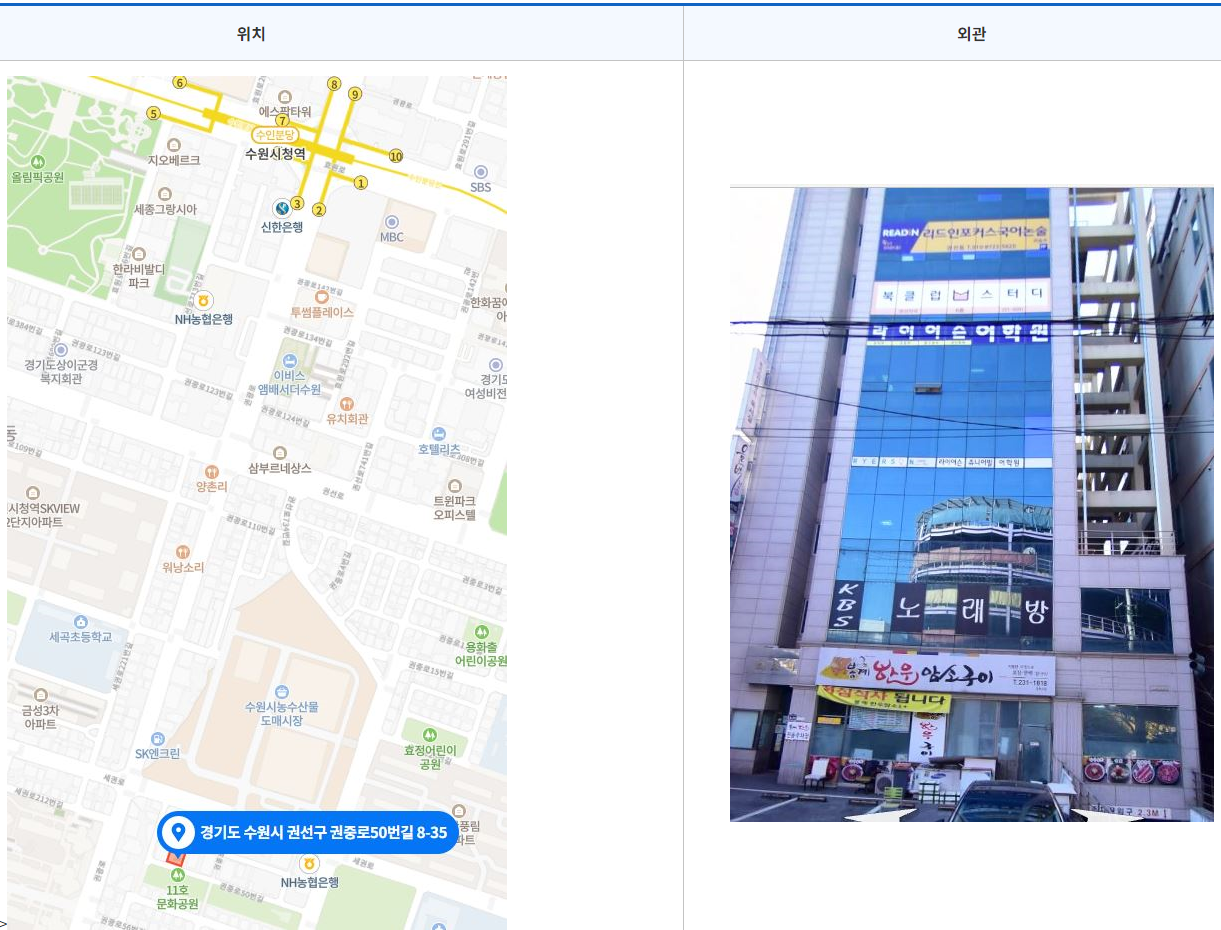Image resolution: width=1221 pixels, height=930 pixels.
Task: Select the 양촌리 restaurant fork icon
Action: tap(211, 471)
